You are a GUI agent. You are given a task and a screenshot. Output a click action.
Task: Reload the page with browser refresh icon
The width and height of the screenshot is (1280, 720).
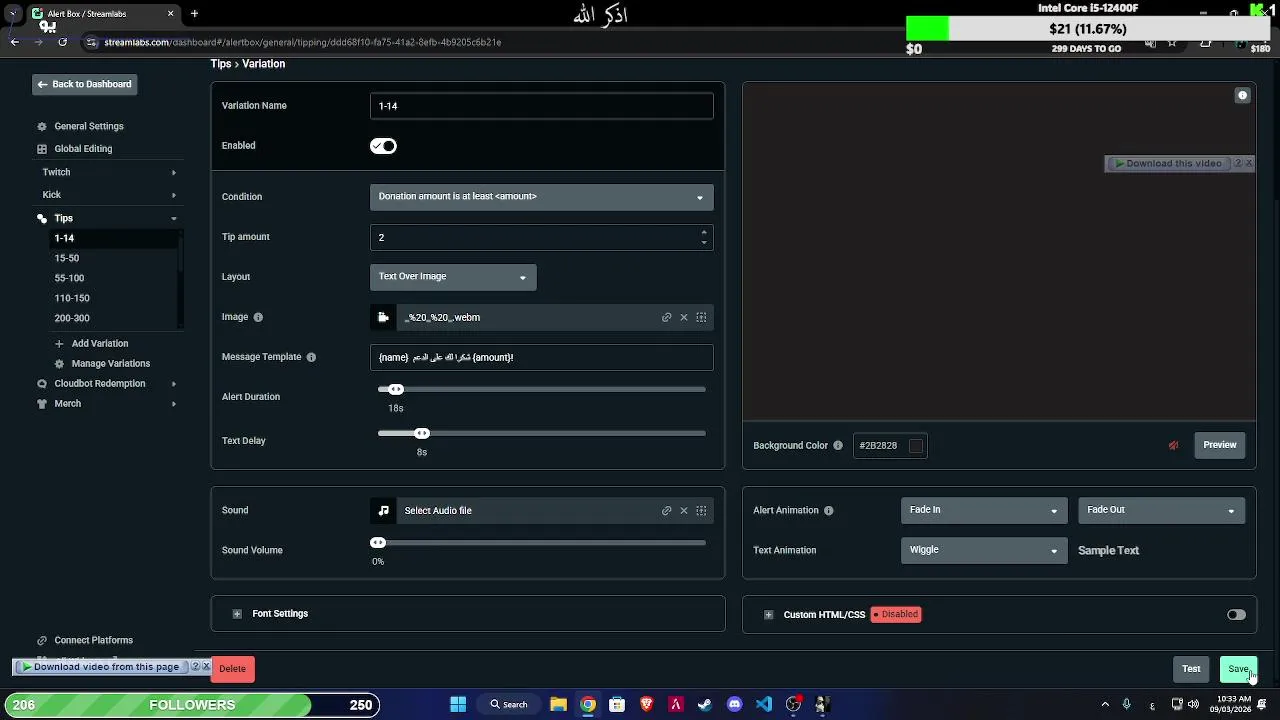point(62,42)
